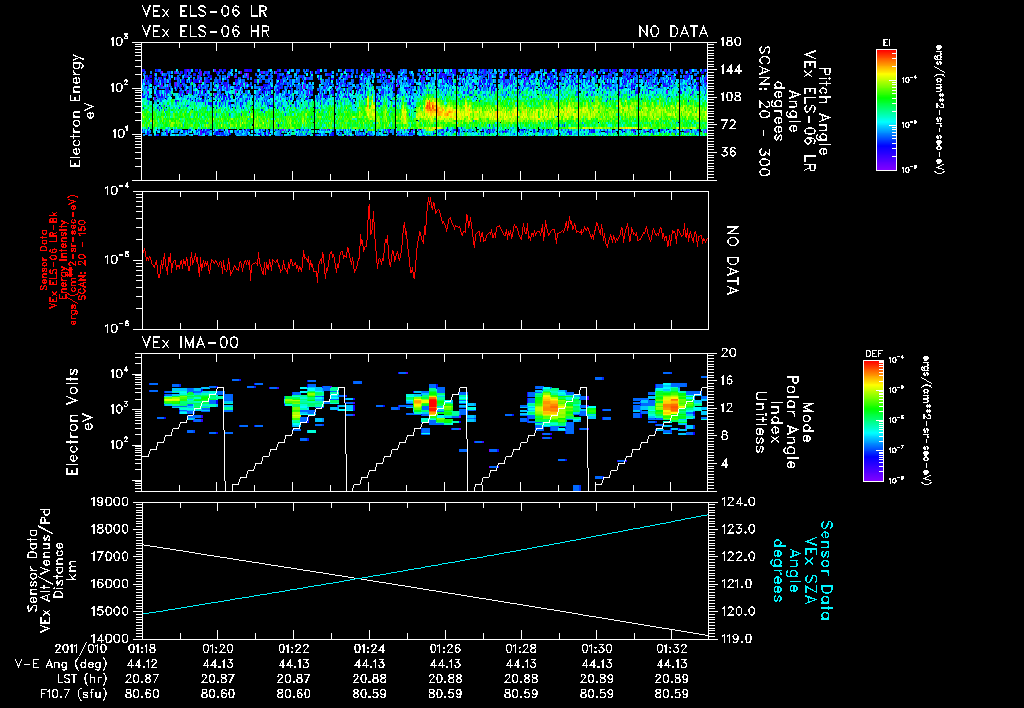Viewport: 1024px width, 708px height.
Task: Click SZA axis tick '121.0'
Action: coord(738,584)
